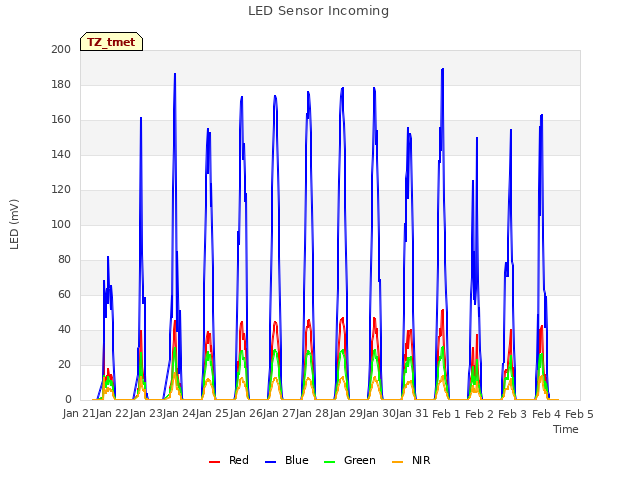Click the blue line swatch in legend
Screen dimensions: 640x480
271,462
